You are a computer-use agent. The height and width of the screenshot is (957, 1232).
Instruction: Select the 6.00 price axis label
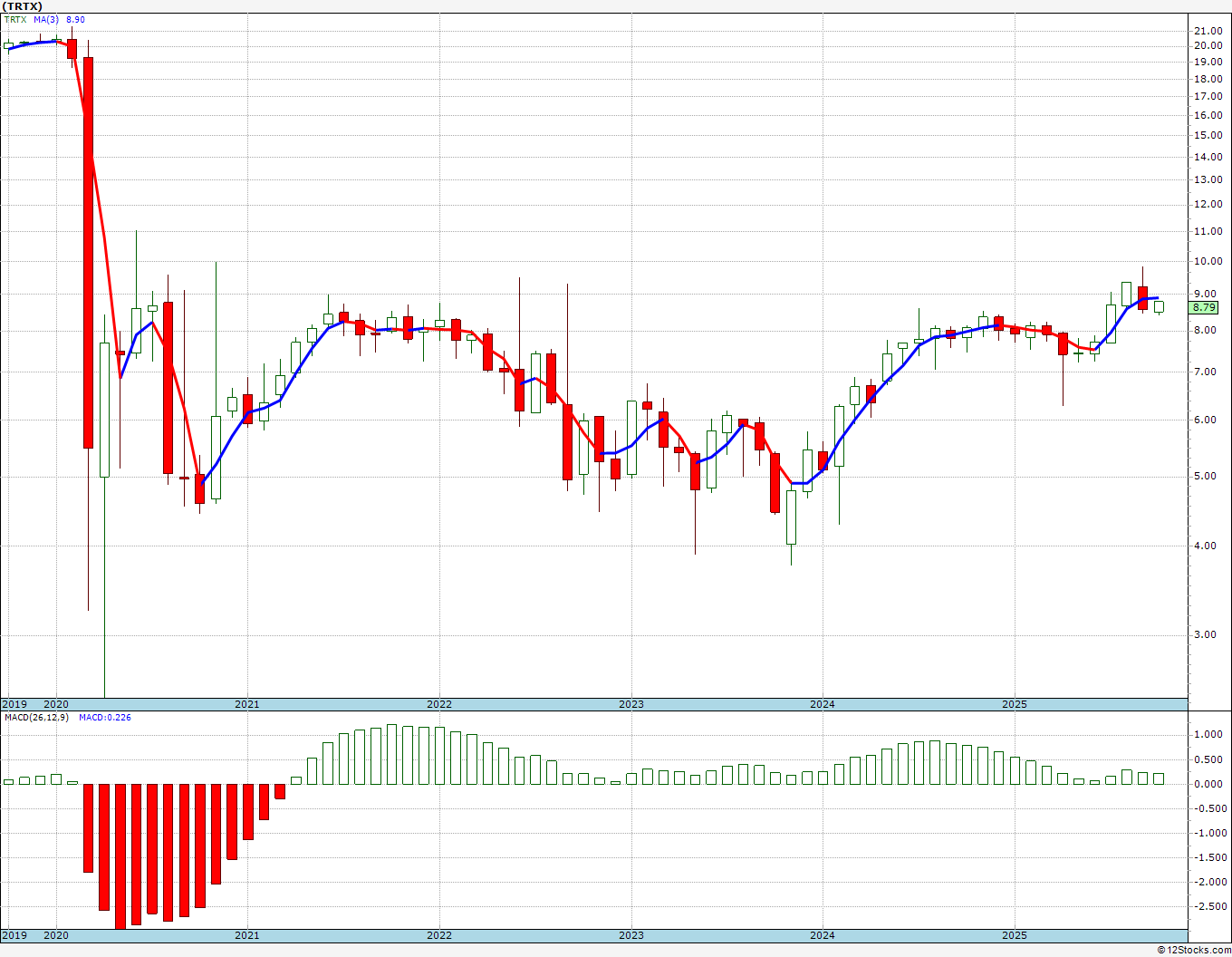[x=1205, y=420]
